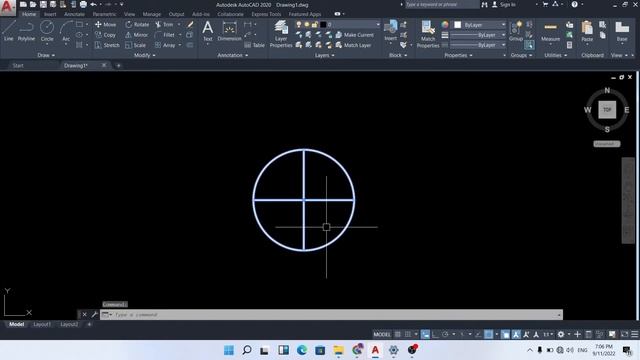640x360 pixels.
Task: Click the command line input field
Action: click(331, 315)
